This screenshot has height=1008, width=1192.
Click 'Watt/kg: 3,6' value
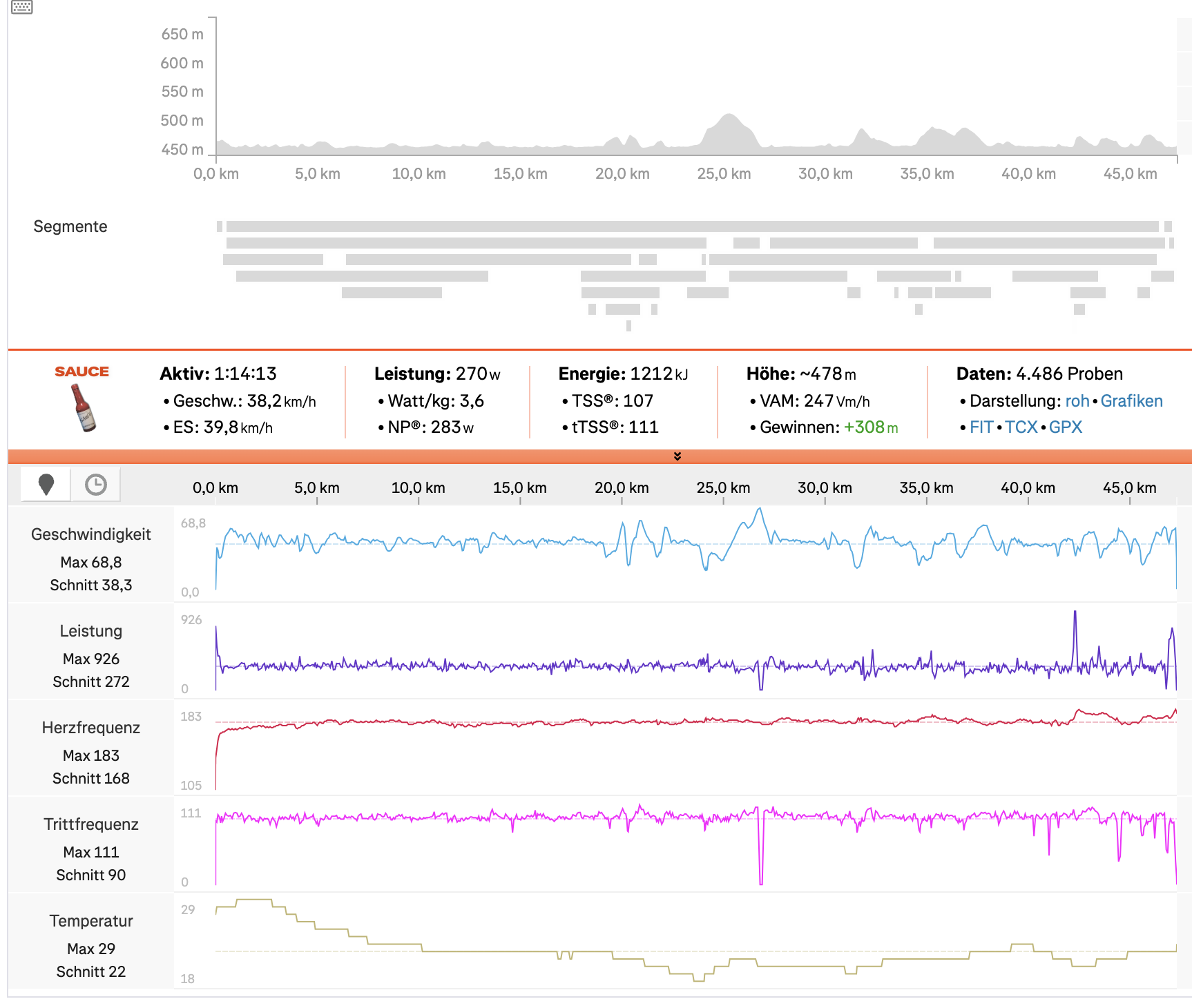436,401
